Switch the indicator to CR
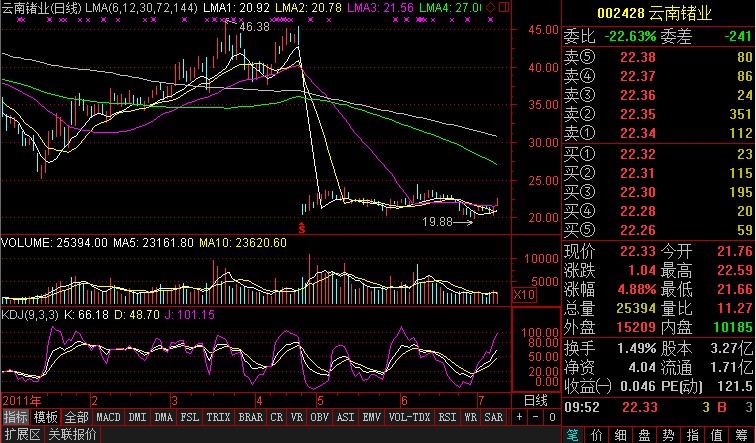 (x=277, y=417)
